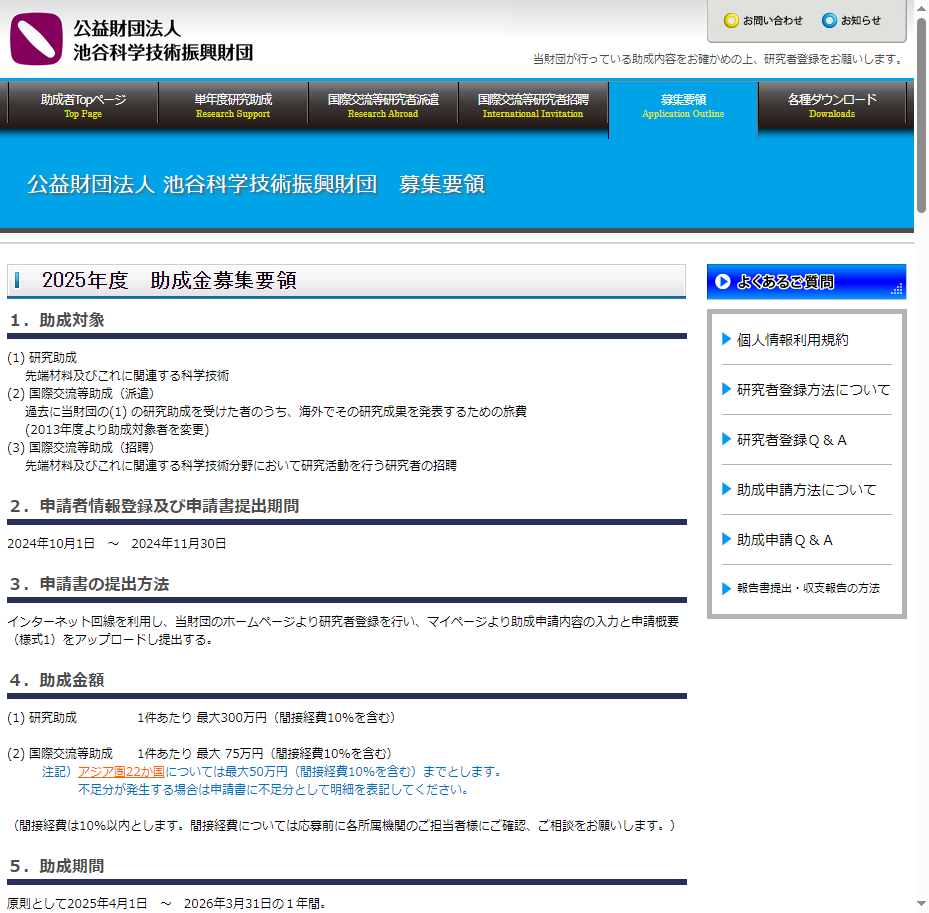Image resolution: width=929 pixels, height=913 pixels.
Task: Open 国際交流等研究者派遣 Research Abroad tab
Action: tap(383, 105)
